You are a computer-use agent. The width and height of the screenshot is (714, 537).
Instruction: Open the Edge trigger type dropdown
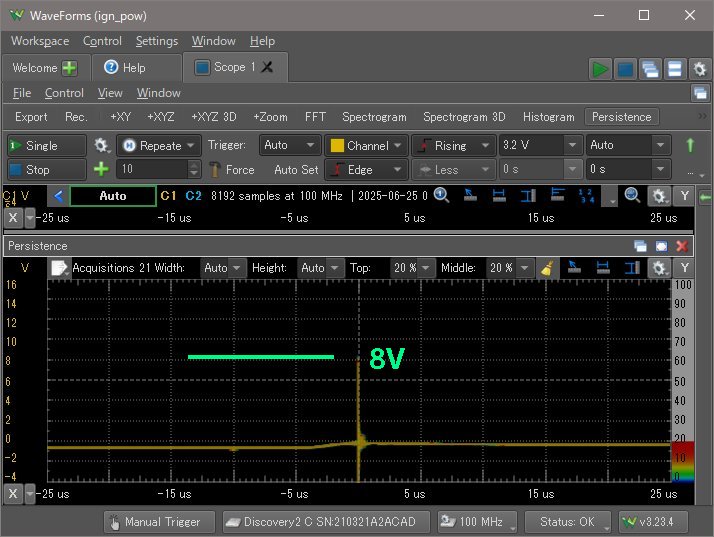366,170
